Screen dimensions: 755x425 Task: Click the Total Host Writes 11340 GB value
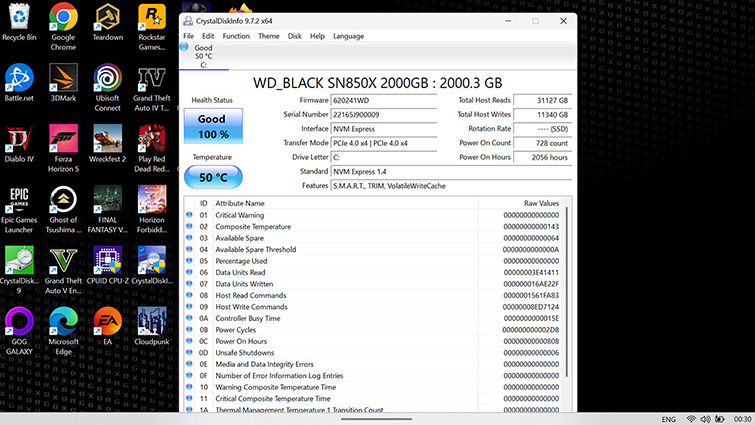coord(543,115)
